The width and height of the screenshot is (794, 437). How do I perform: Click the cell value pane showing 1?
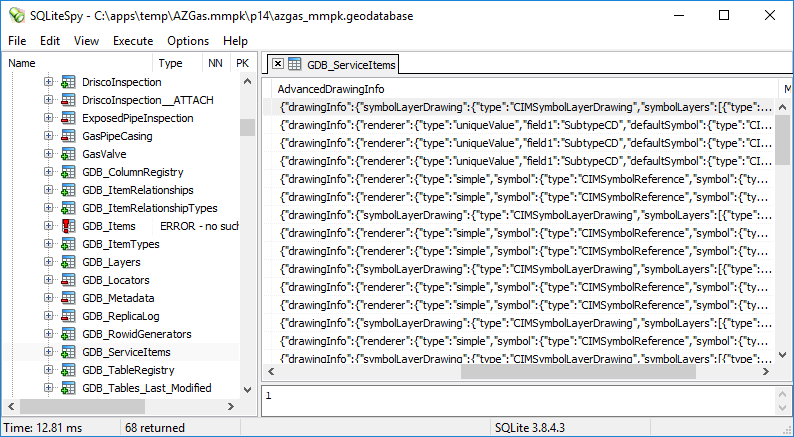pos(518,401)
